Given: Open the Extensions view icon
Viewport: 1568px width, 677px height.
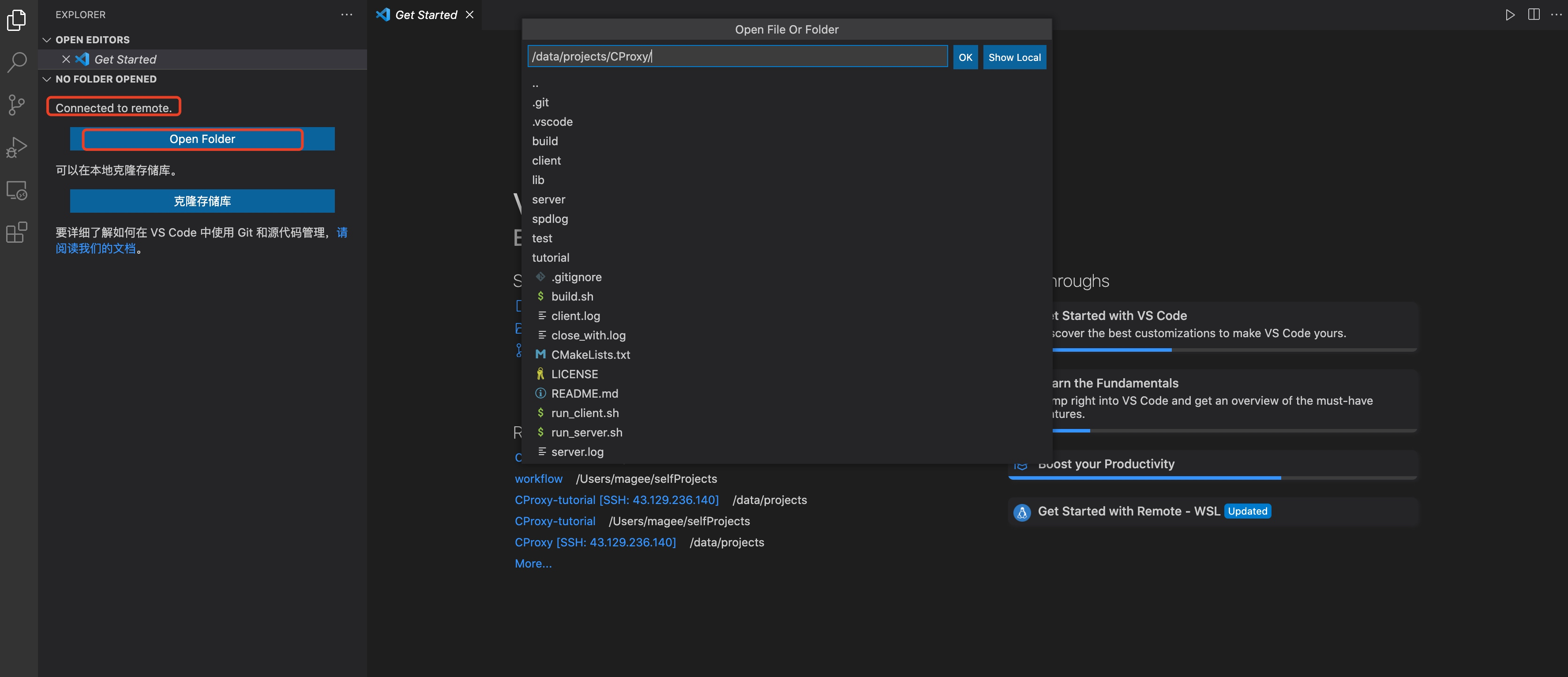Looking at the screenshot, I should click(x=16, y=233).
